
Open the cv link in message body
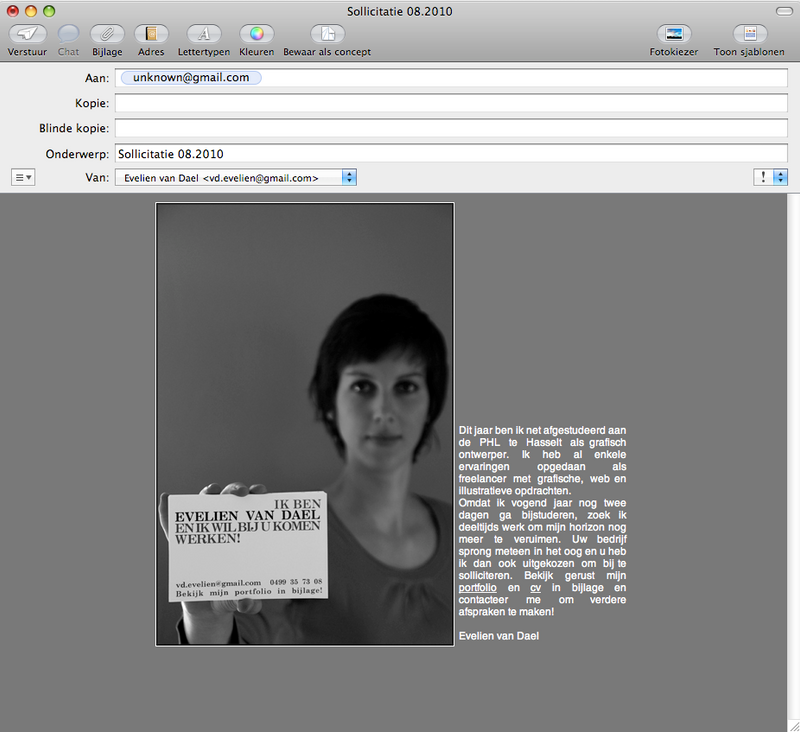(535, 588)
